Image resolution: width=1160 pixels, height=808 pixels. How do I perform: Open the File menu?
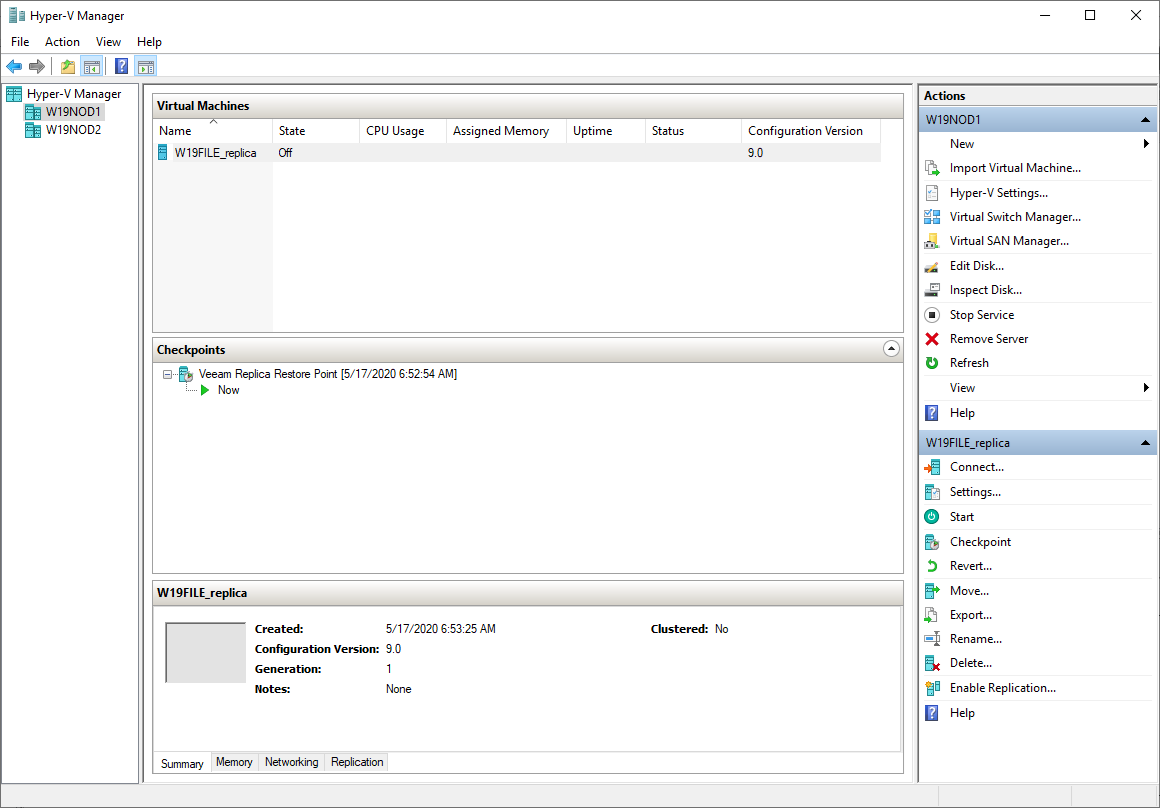20,42
